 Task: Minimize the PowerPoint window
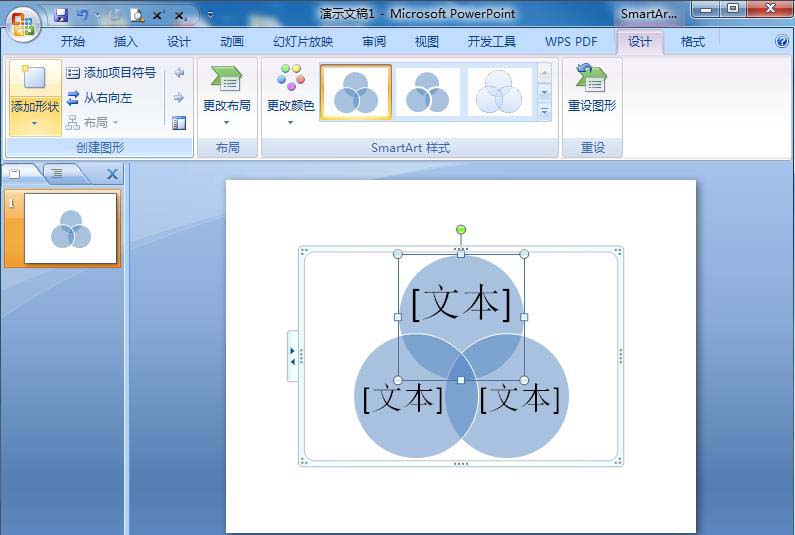pyautogui.click(x=706, y=9)
